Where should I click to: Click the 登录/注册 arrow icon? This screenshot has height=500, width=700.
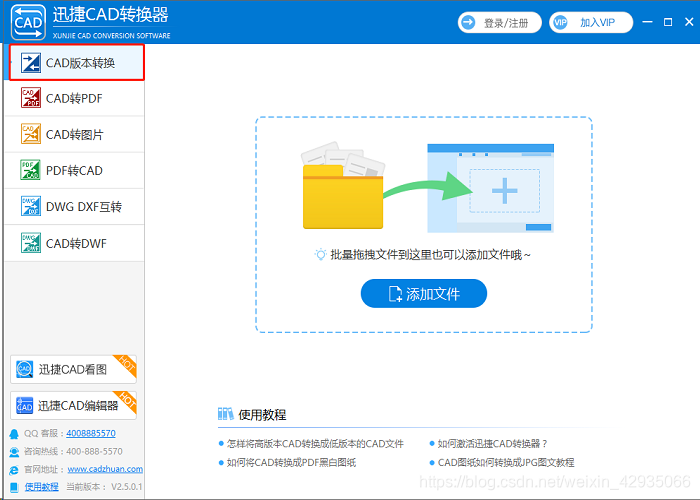click(x=468, y=22)
